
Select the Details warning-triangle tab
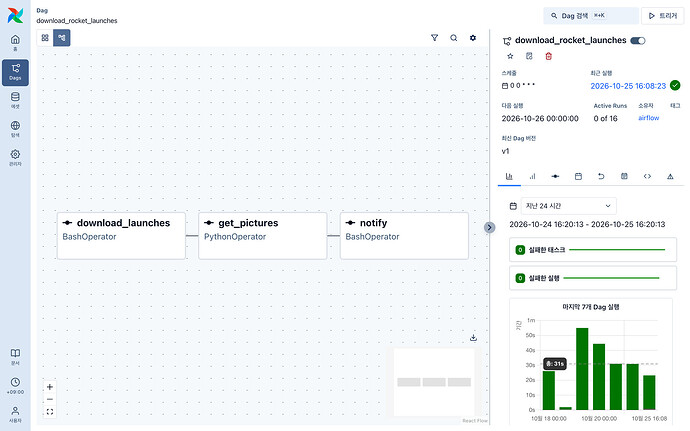pyautogui.click(x=670, y=177)
